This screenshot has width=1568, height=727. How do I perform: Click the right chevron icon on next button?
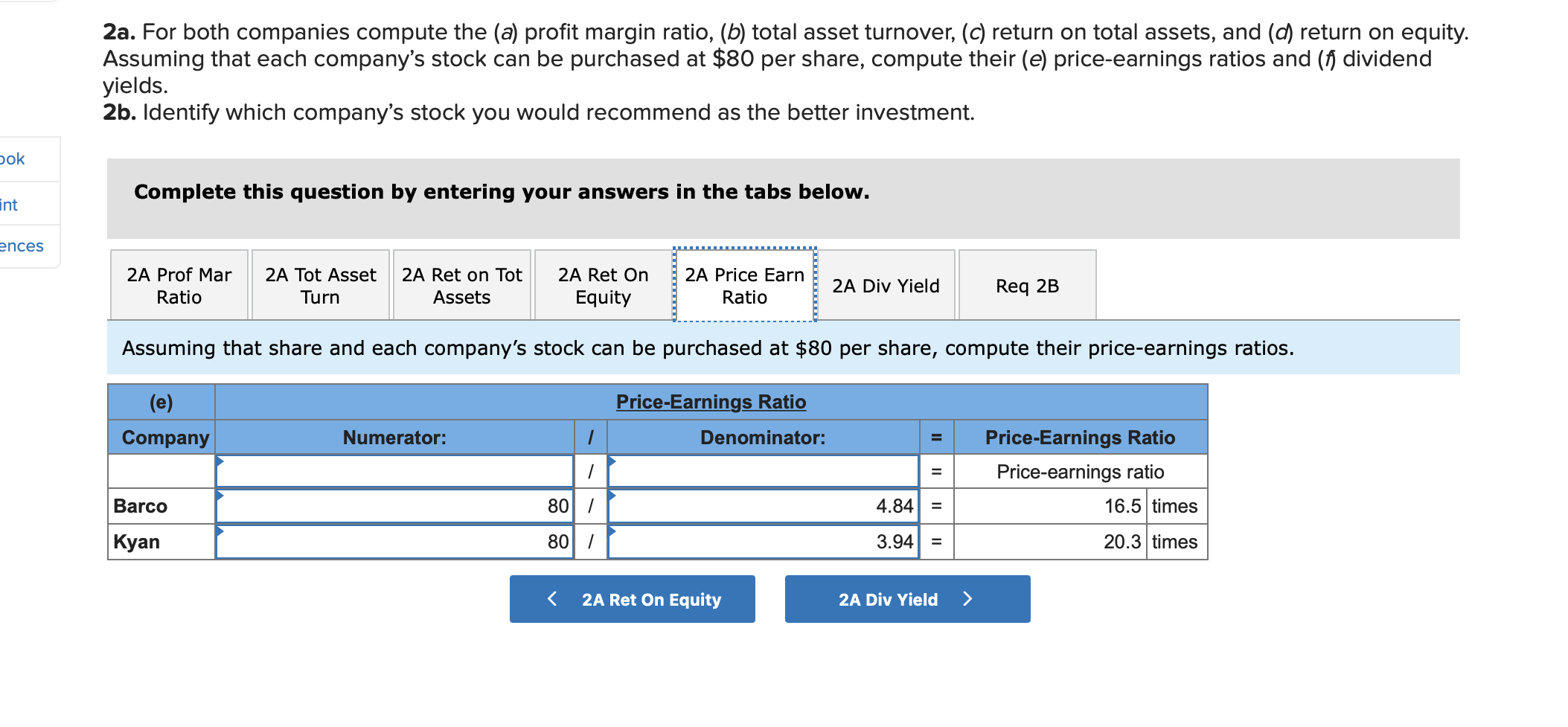[x=967, y=599]
